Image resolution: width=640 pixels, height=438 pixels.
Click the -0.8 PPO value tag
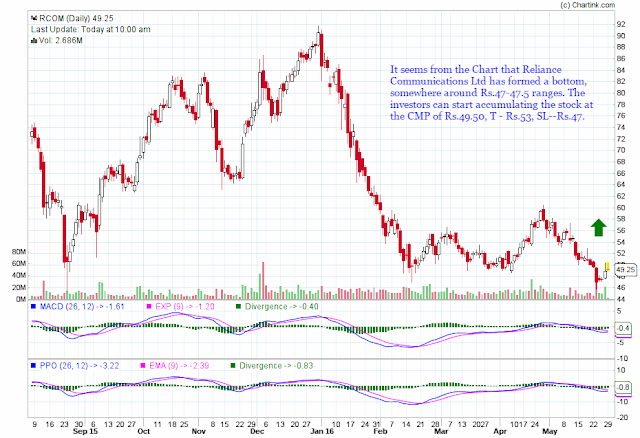pos(623,387)
